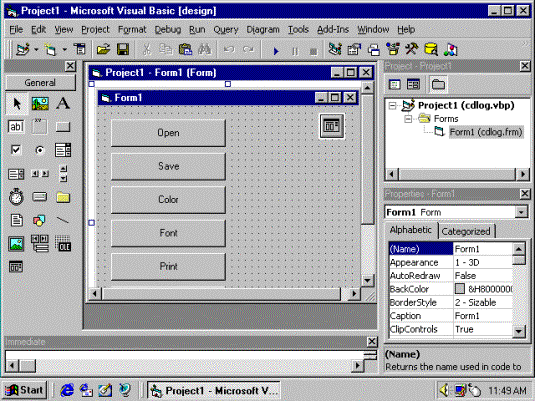Open the Project menu
535x401 pixels.
tap(95, 30)
